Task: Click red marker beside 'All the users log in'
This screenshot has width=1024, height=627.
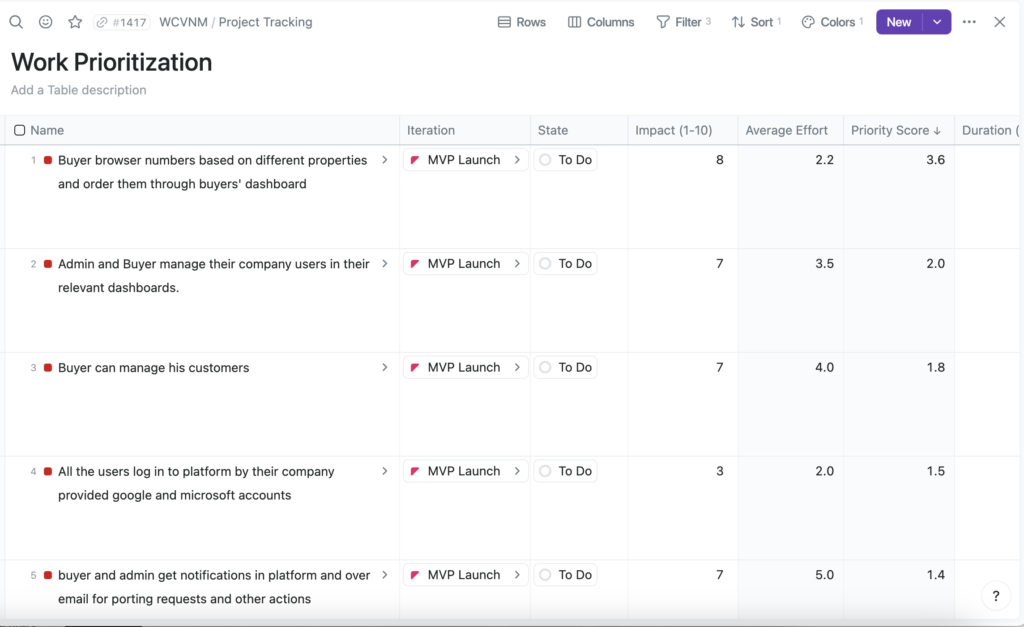Action: point(48,472)
